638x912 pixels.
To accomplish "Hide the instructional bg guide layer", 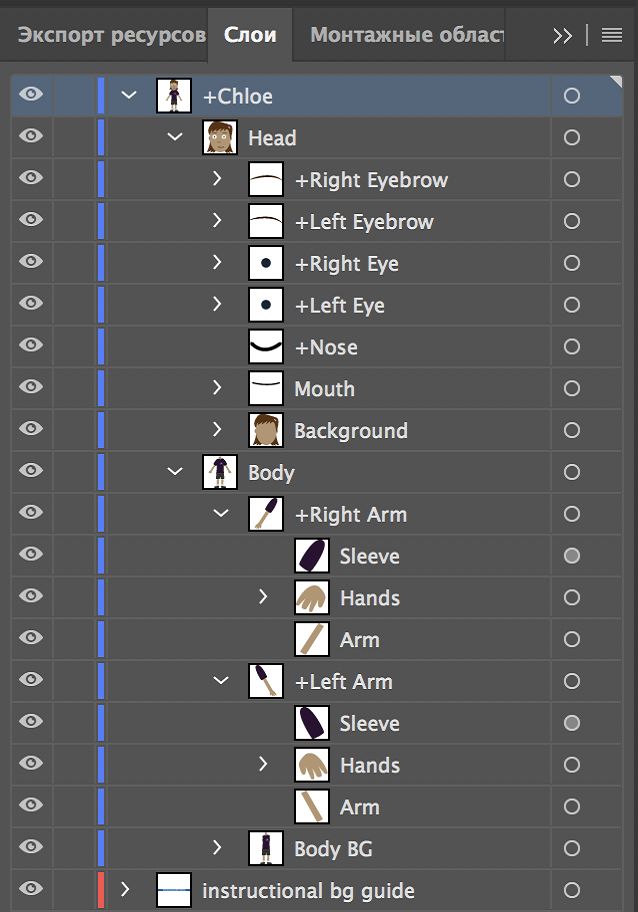I will pos(32,890).
